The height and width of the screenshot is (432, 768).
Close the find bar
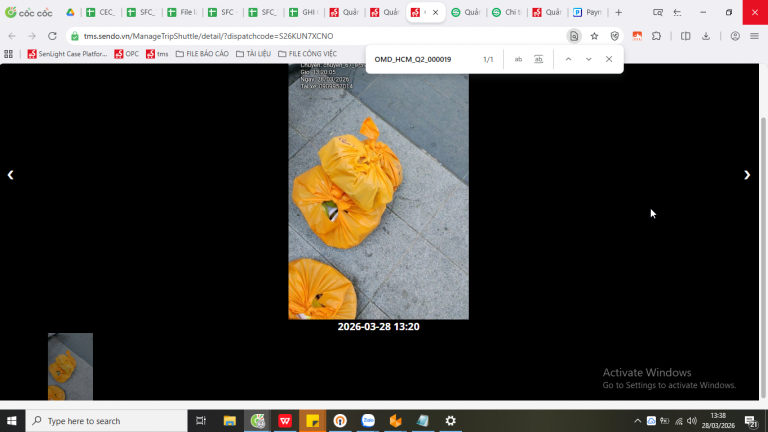point(609,59)
